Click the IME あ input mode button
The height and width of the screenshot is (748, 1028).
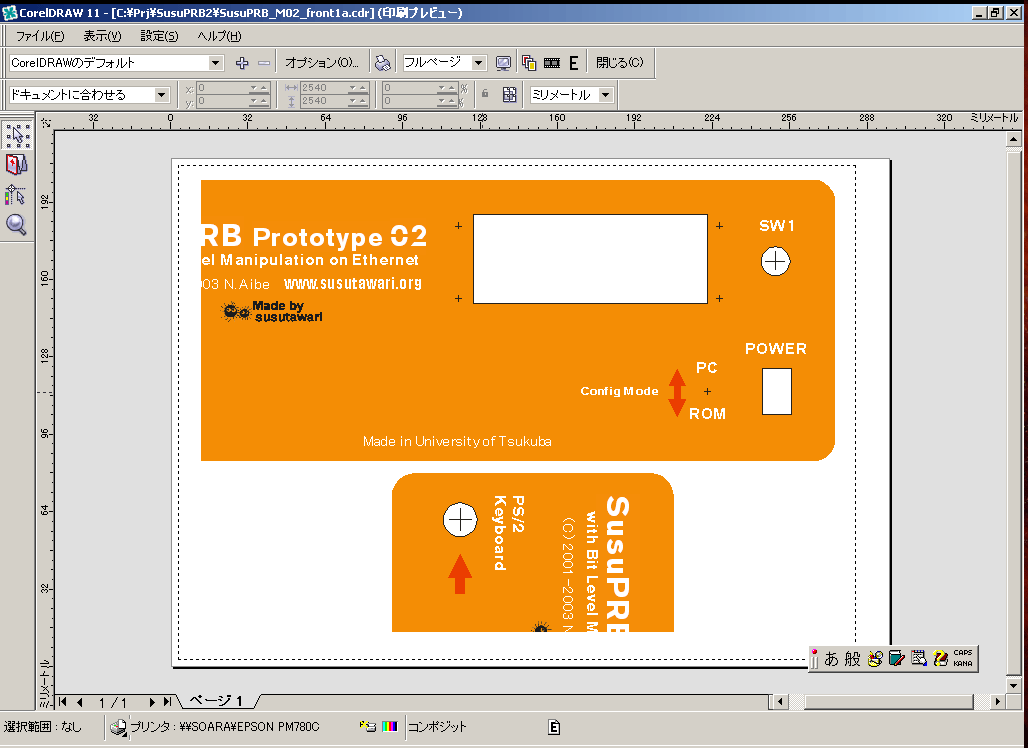[x=831, y=658]
